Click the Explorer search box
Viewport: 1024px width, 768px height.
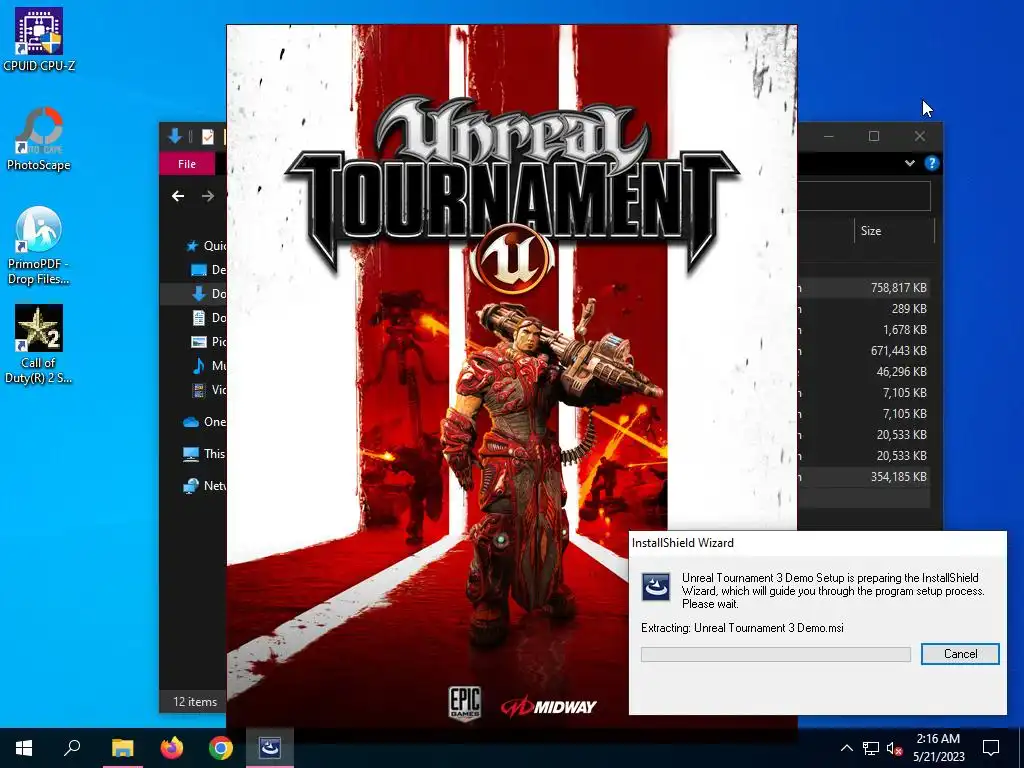click(x=864, y=196)
